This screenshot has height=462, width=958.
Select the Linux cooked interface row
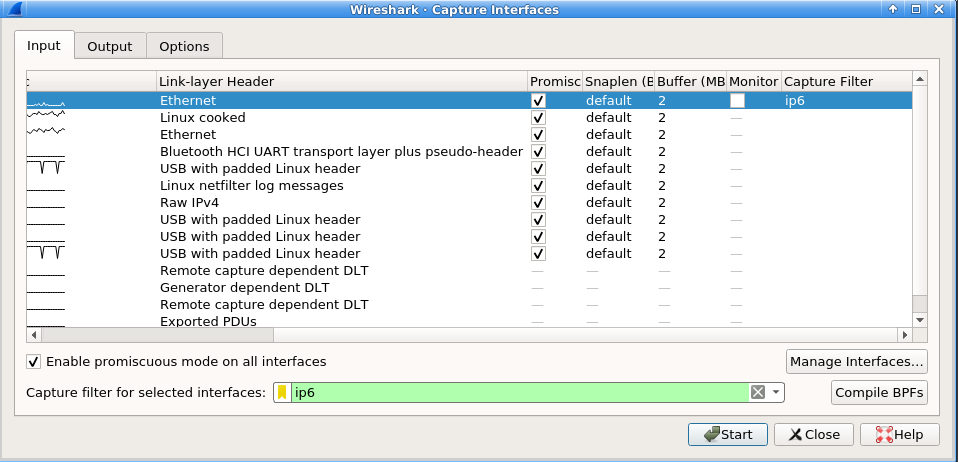[x=469, y=117]
